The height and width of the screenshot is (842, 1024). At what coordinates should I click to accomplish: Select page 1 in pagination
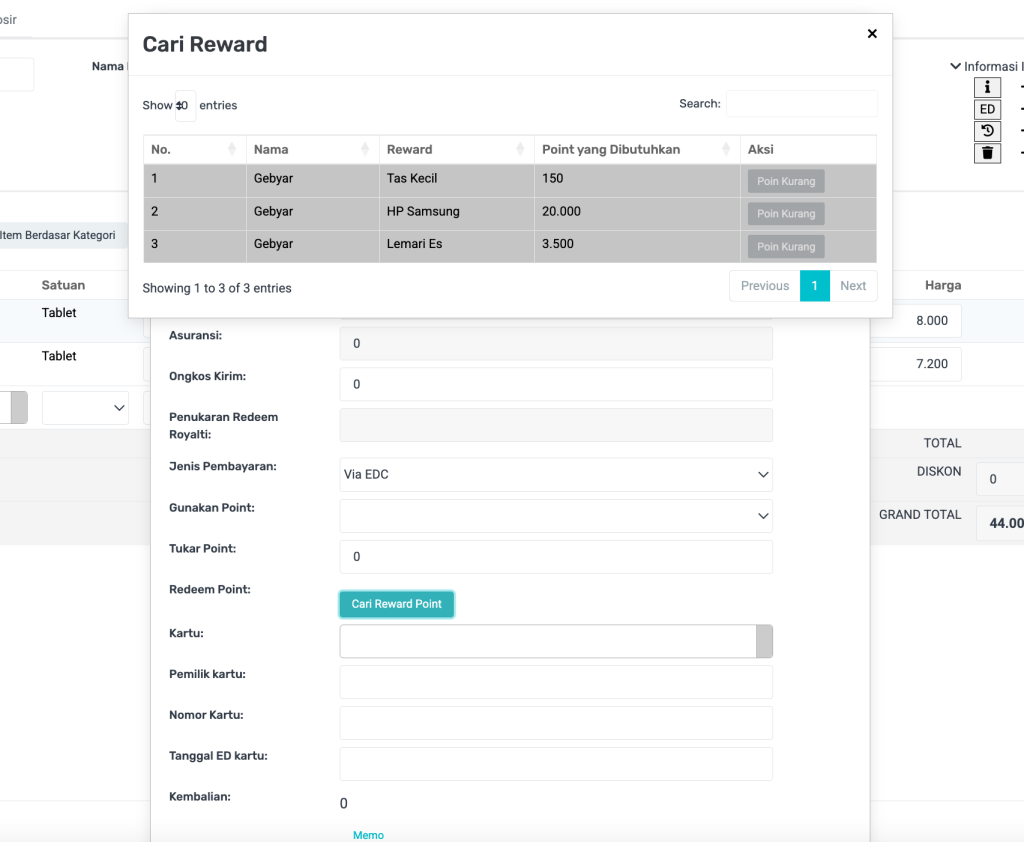(814, 286)
